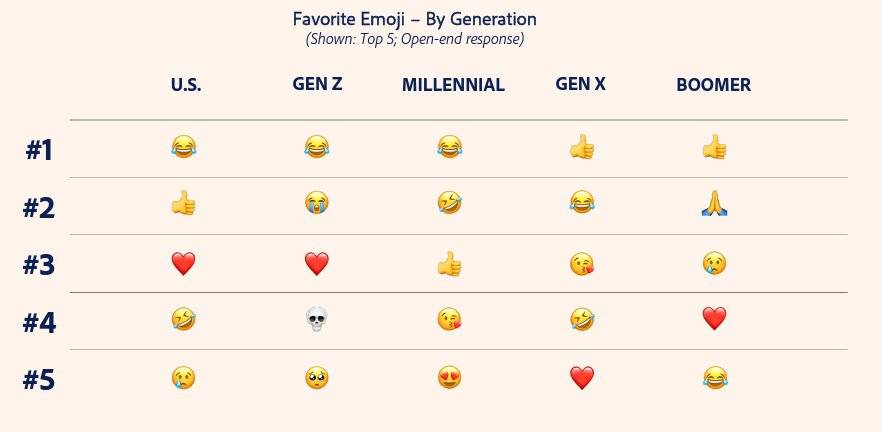Select Gen X's #5 red heart emoji
882x432 pixels.
[x=582, y=377]
